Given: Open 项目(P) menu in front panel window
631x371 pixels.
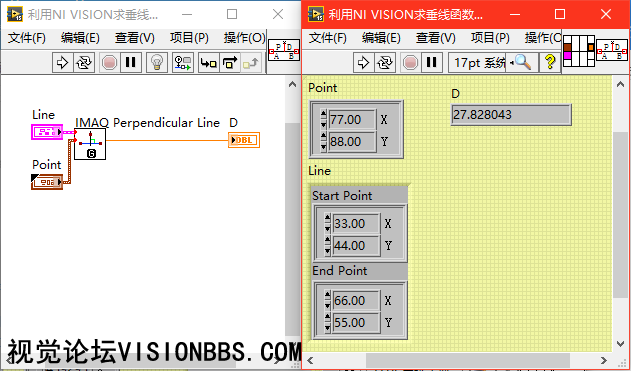Looking at the screenshot, I should click(490, 38).
